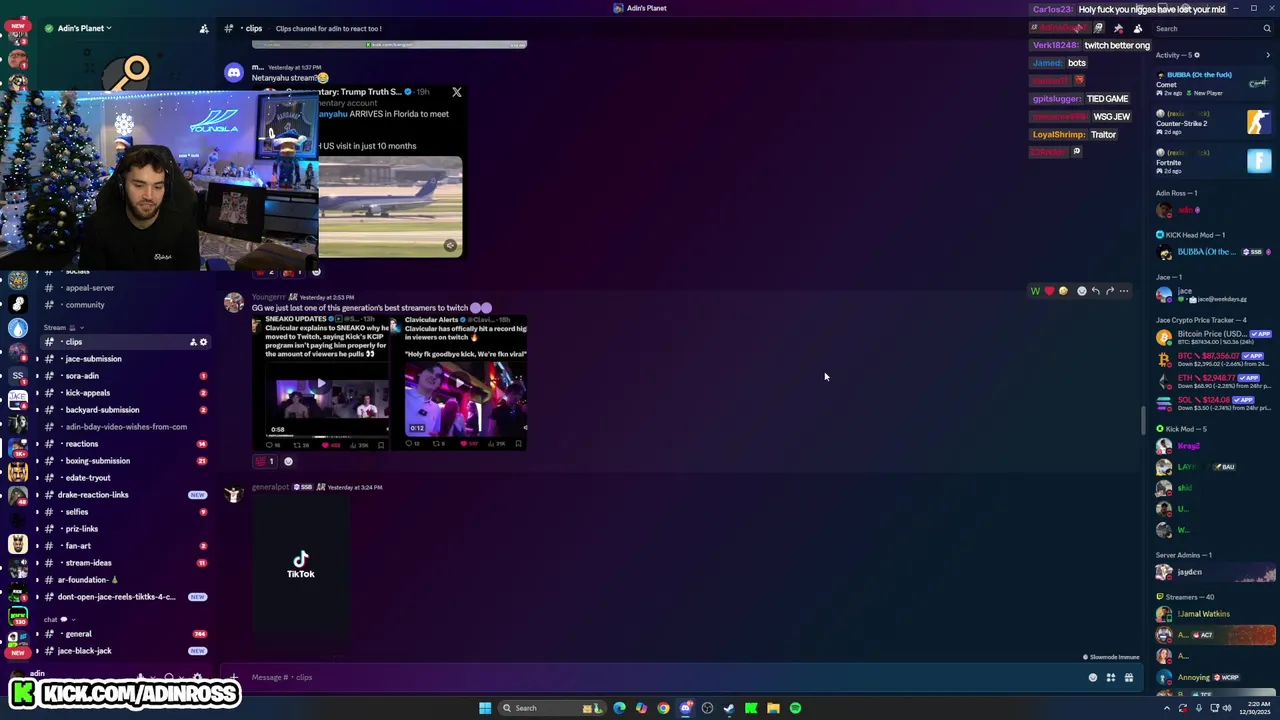Play the Clavicular Alerts video clip
The image size is (1280, 720).
coord(459,384)
